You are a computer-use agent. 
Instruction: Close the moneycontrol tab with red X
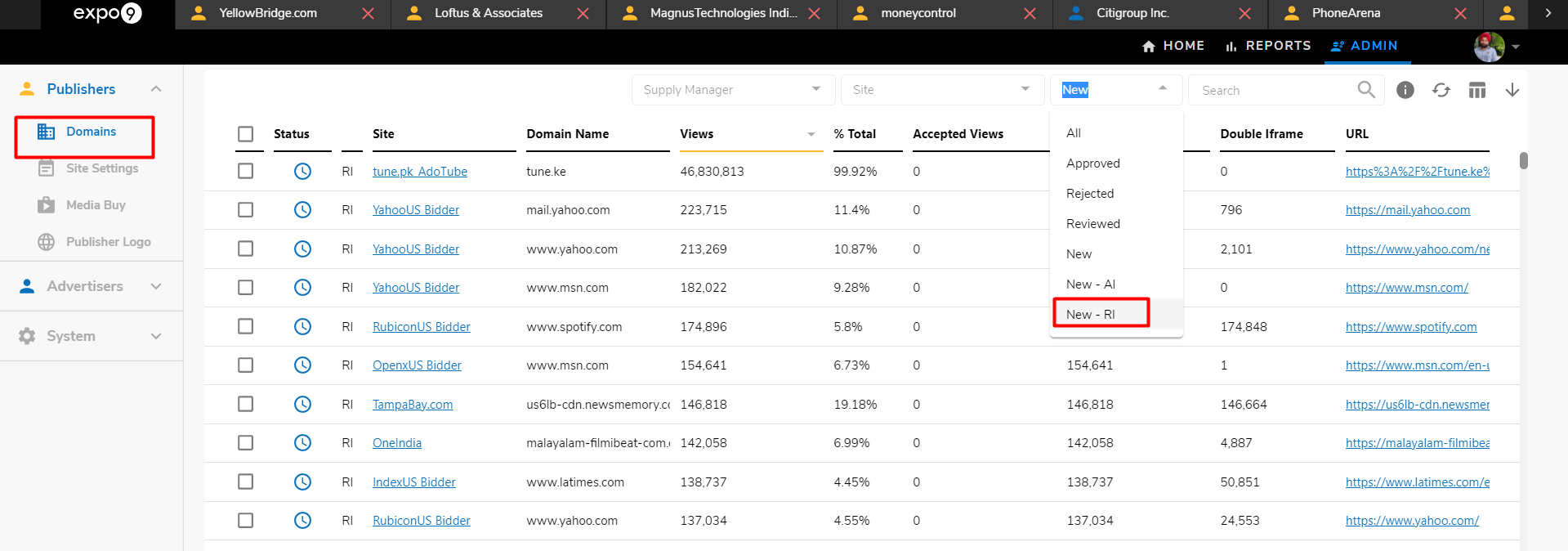(1030, 14)
